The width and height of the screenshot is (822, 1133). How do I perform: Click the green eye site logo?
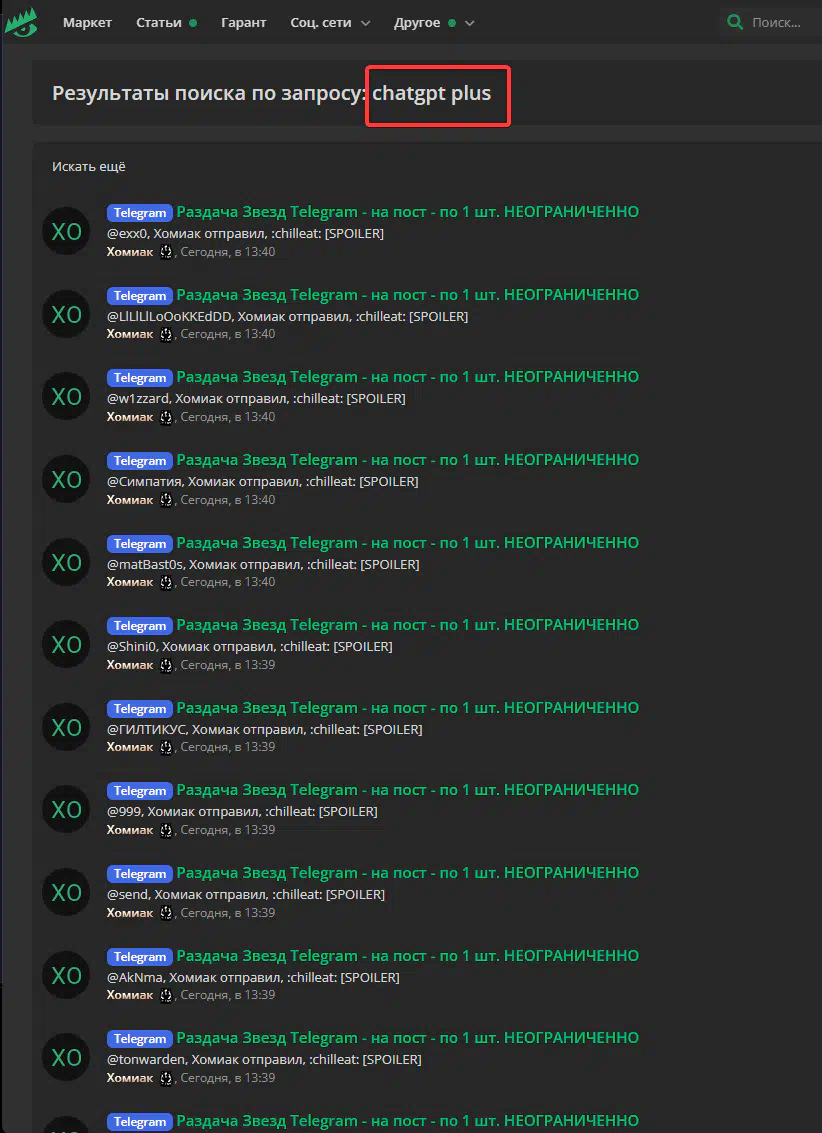[x=21, y=22]
